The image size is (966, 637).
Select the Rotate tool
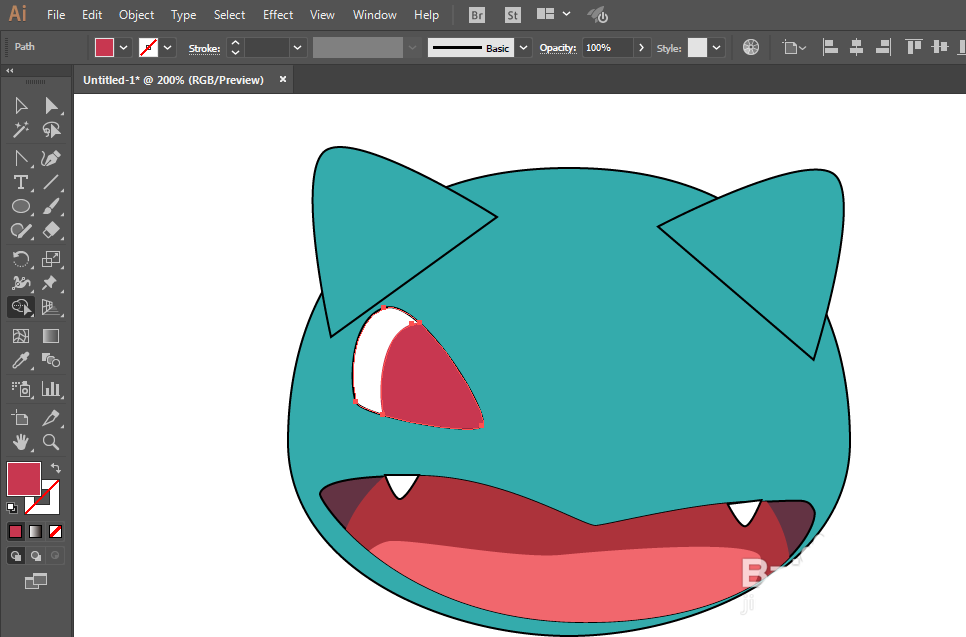coord(20,259)
